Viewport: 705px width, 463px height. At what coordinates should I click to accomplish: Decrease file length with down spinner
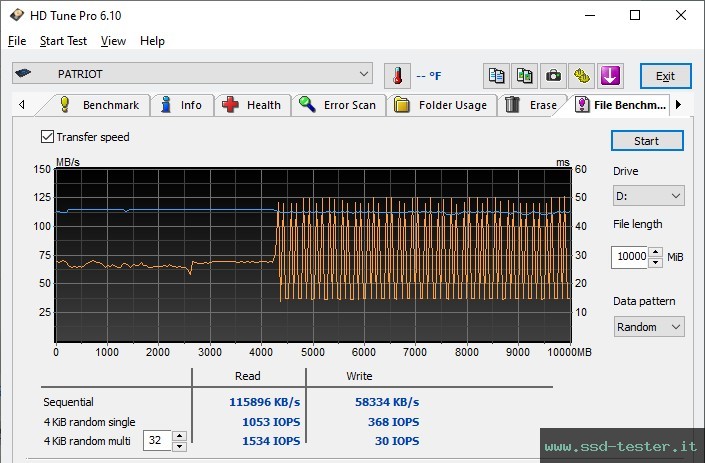click(x=656, y=263)
